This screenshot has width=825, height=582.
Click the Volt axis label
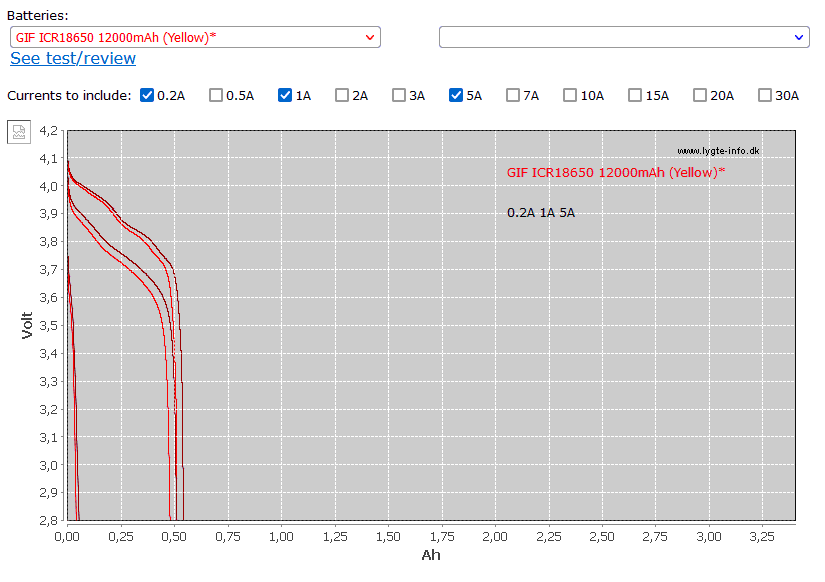[x=27, y=325]
